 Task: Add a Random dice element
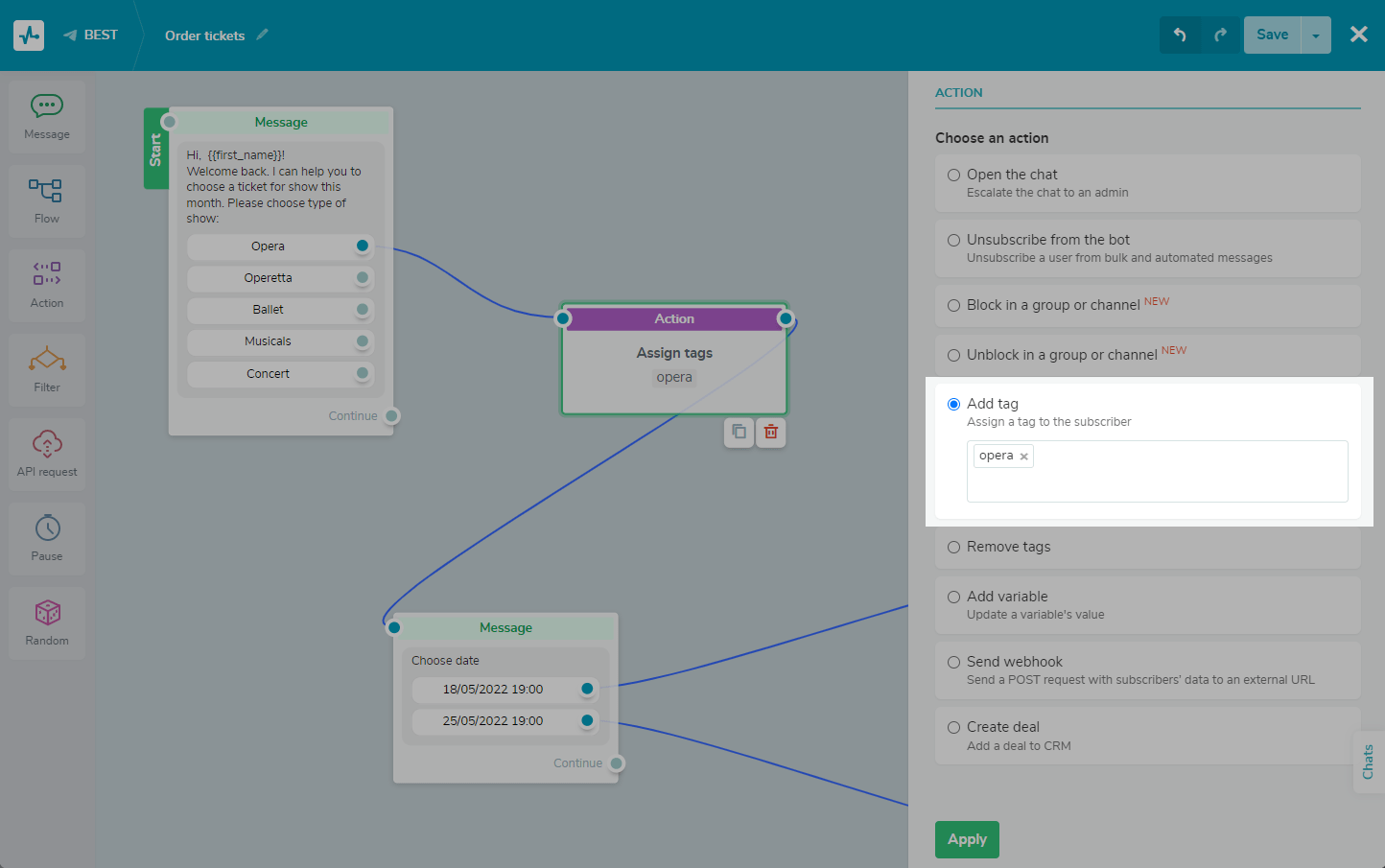[47, 622]
